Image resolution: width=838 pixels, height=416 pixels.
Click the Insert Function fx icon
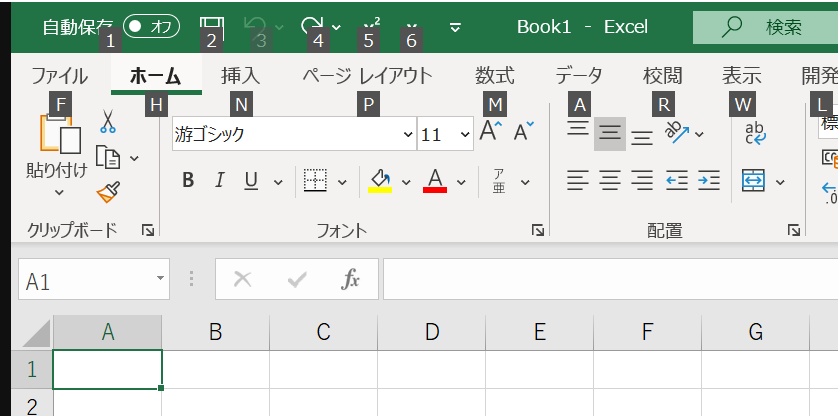[351, 279]
